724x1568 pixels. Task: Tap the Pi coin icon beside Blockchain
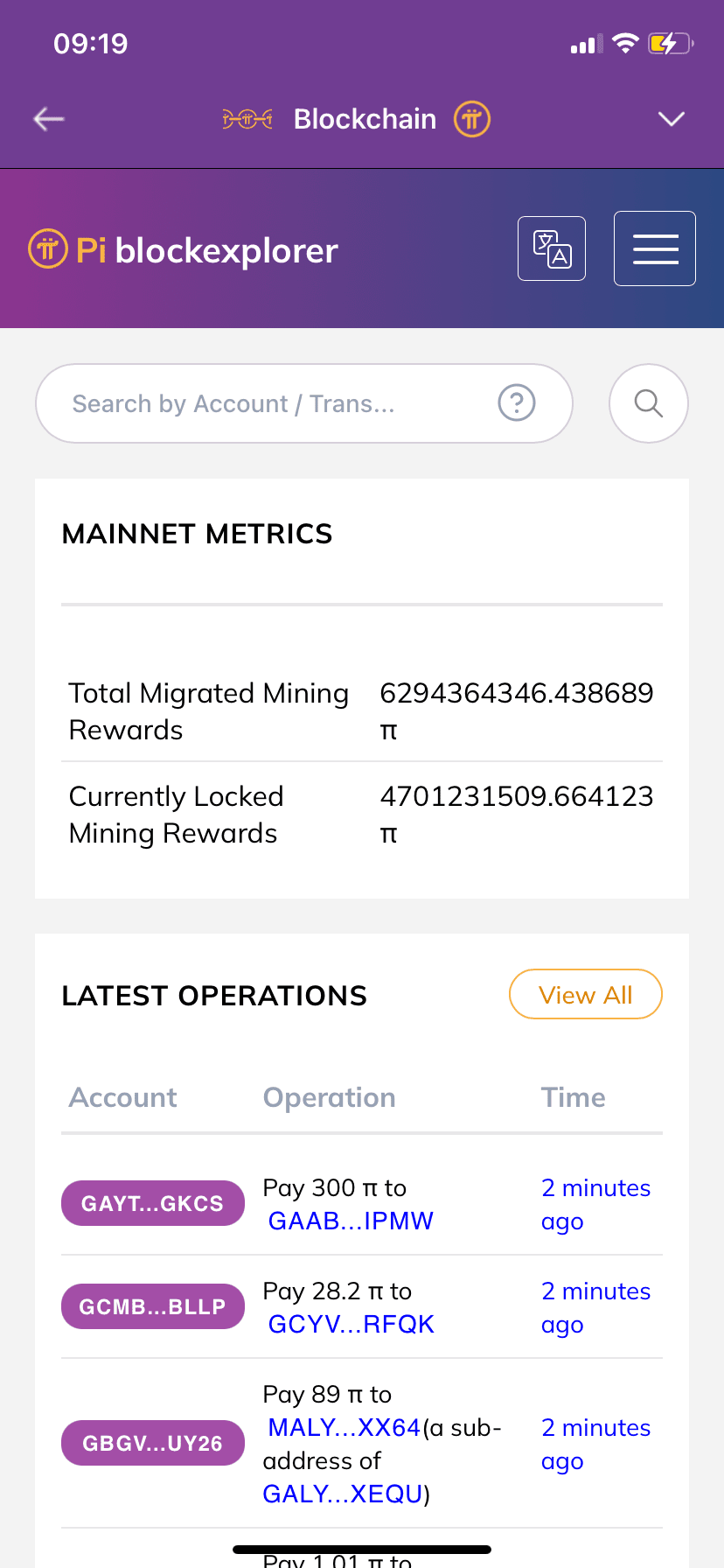[472, 119]
